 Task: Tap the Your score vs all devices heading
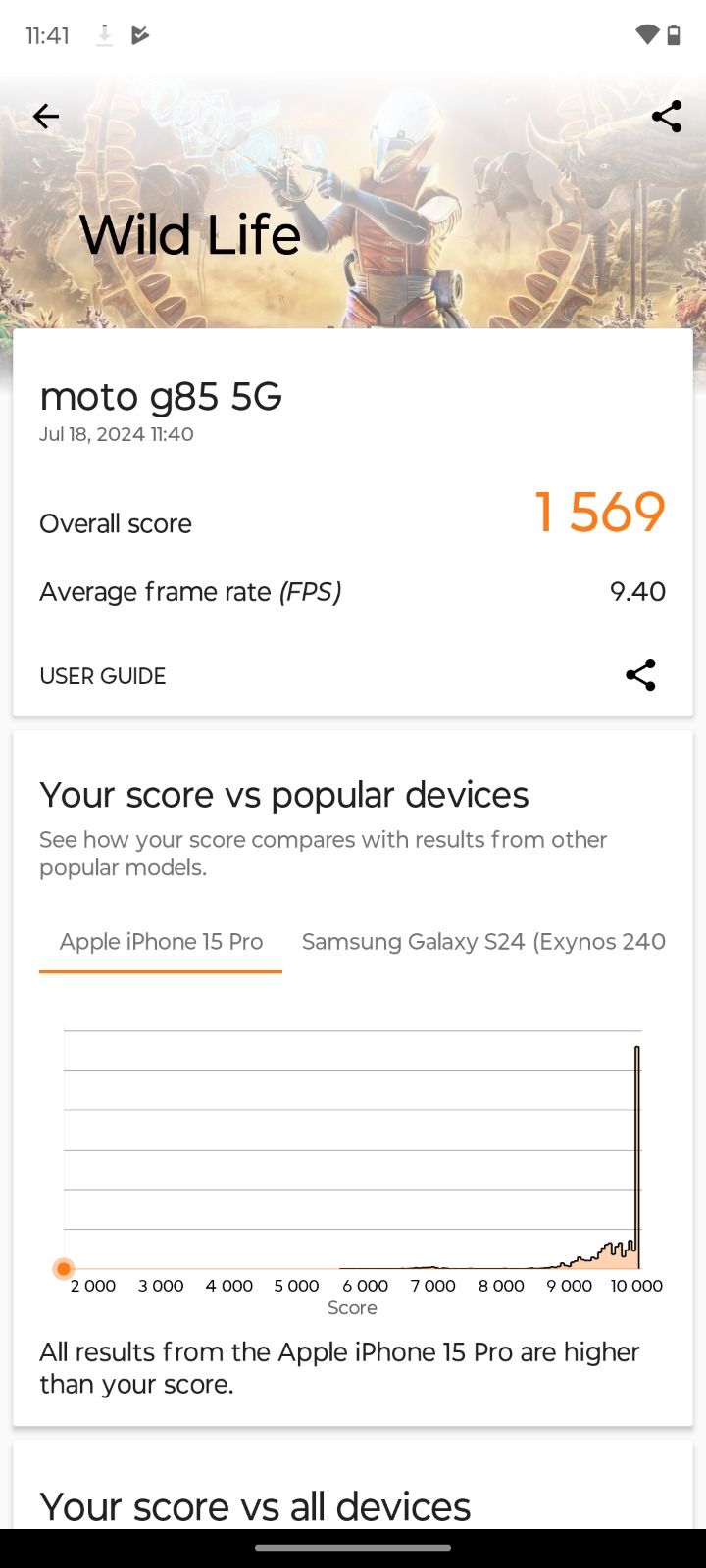255,1506
